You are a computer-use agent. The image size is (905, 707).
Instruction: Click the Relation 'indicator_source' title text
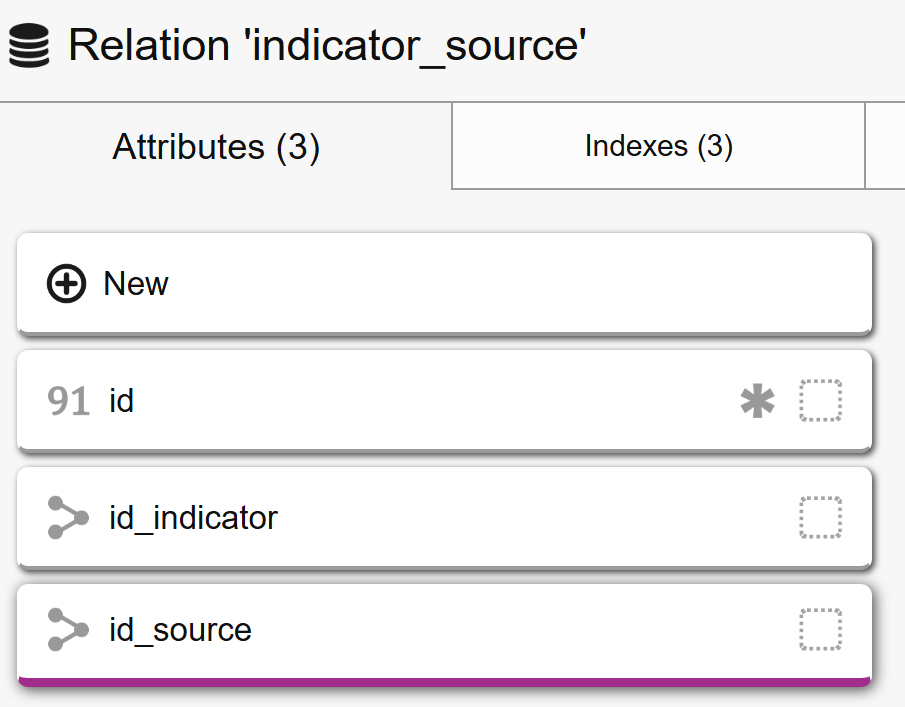pos(327,47)
